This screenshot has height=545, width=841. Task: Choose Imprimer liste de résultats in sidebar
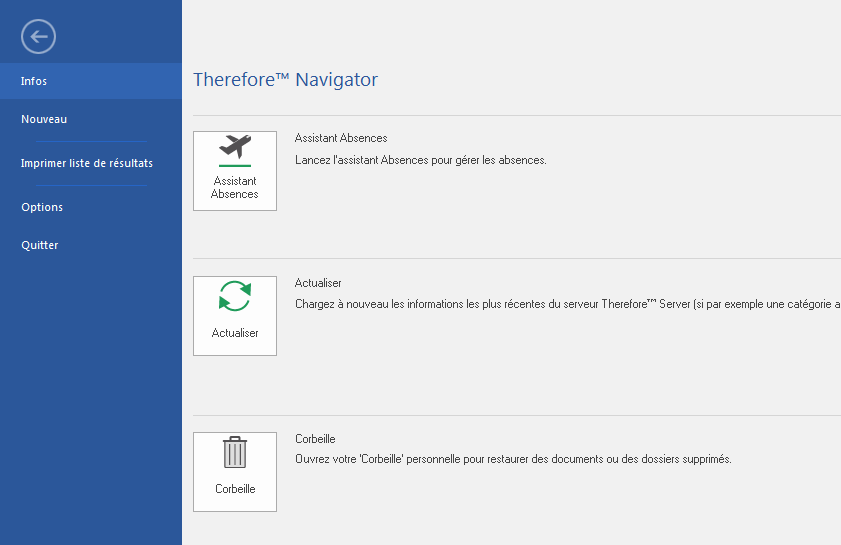pyautogui.click(x=87, y=163)
